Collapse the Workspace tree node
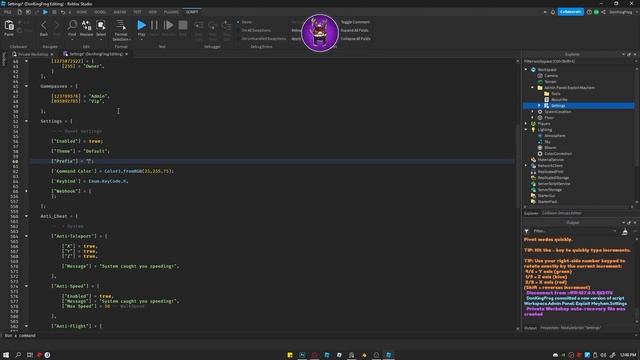640x360 pixels. click(x=526, y=70)
